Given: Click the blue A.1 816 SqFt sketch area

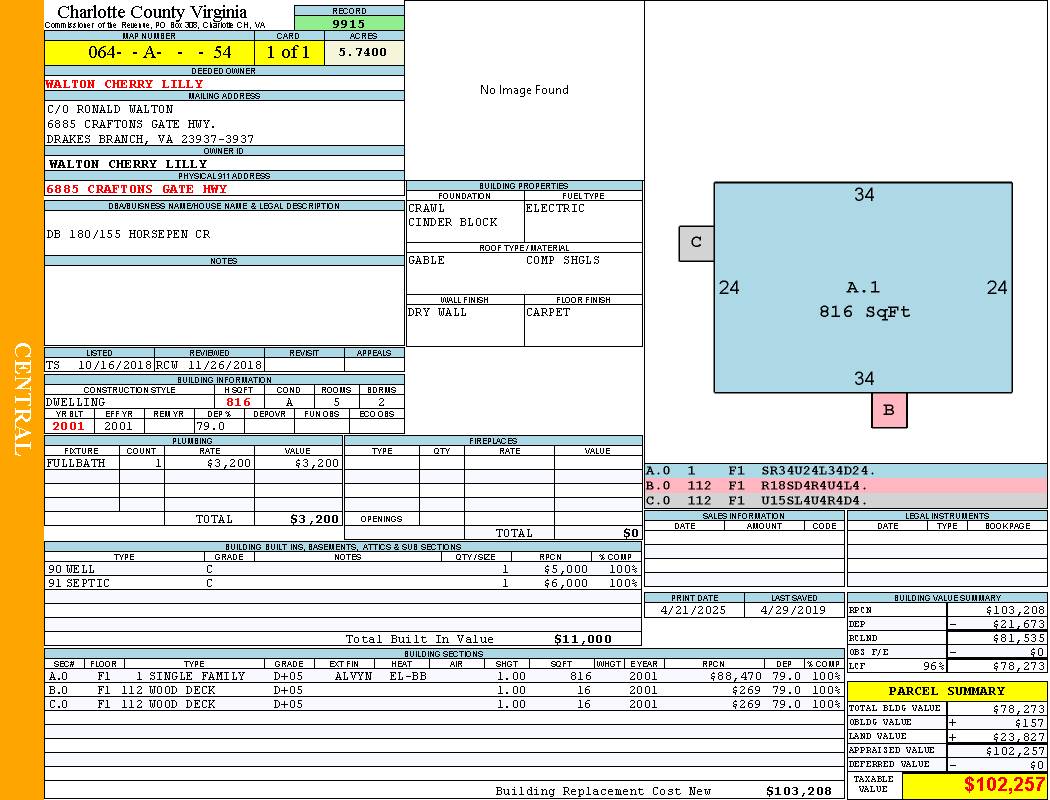Looking at the screenshot, I should (864, 300).
